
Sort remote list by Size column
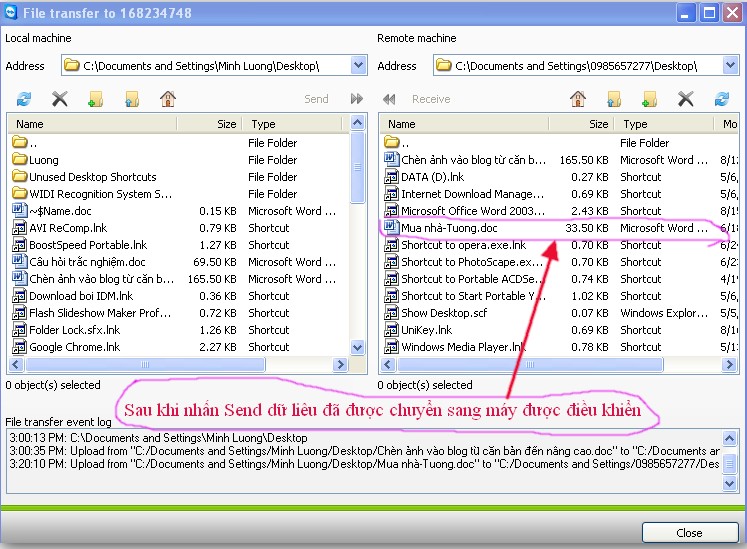coord(582,124)
